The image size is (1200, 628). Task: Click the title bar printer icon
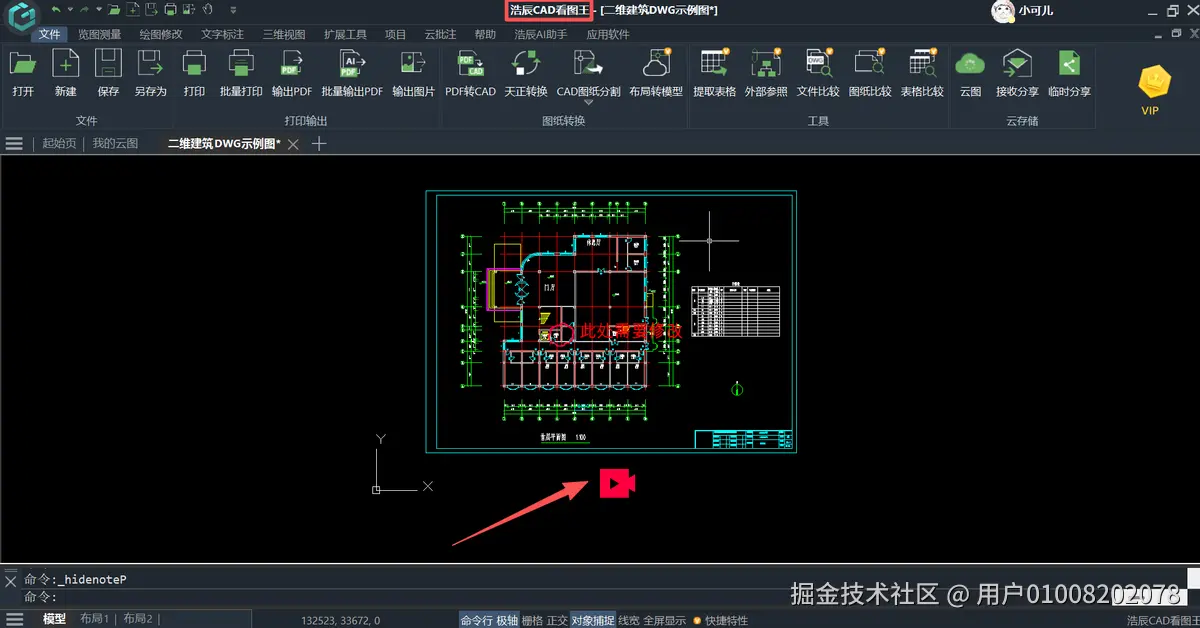pyautogui.click(x=170, y=10)
